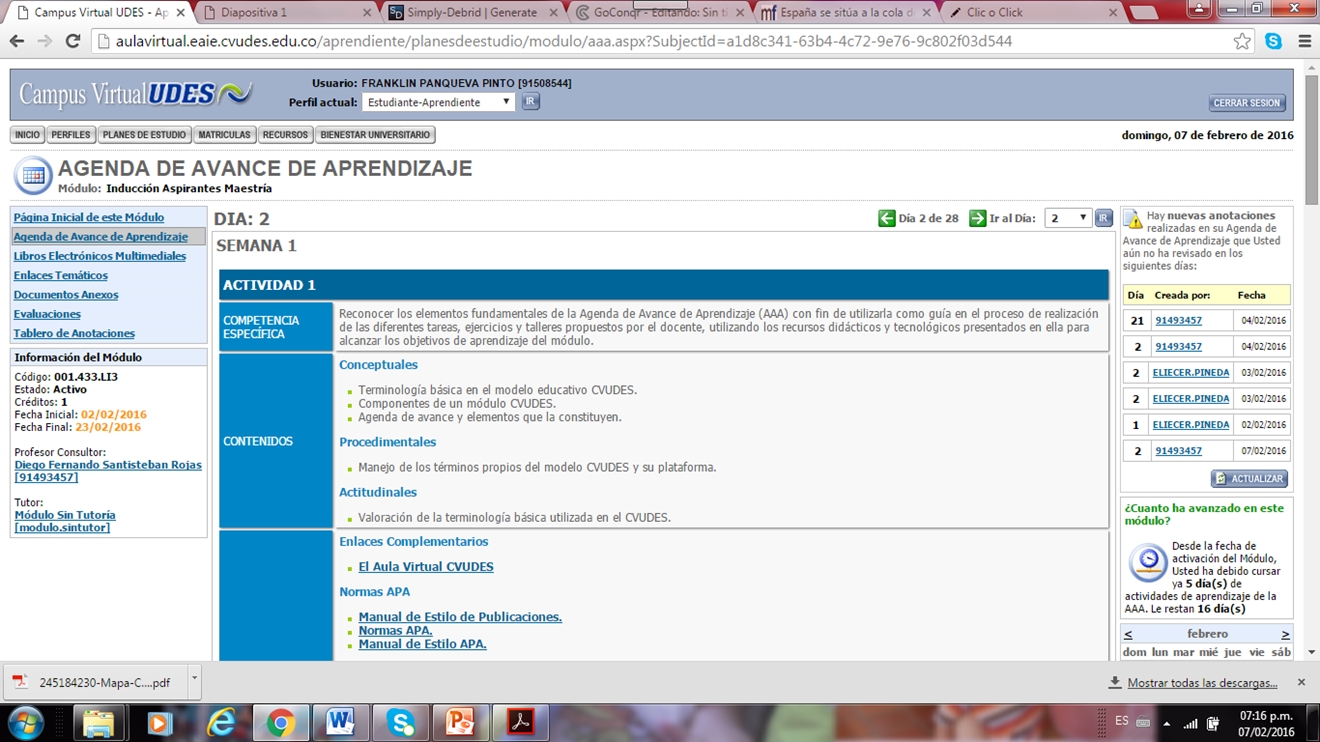Screen dimensions: 1320x742
Task: Reload the page with refresh icon
Action: [x=73, y=41]
